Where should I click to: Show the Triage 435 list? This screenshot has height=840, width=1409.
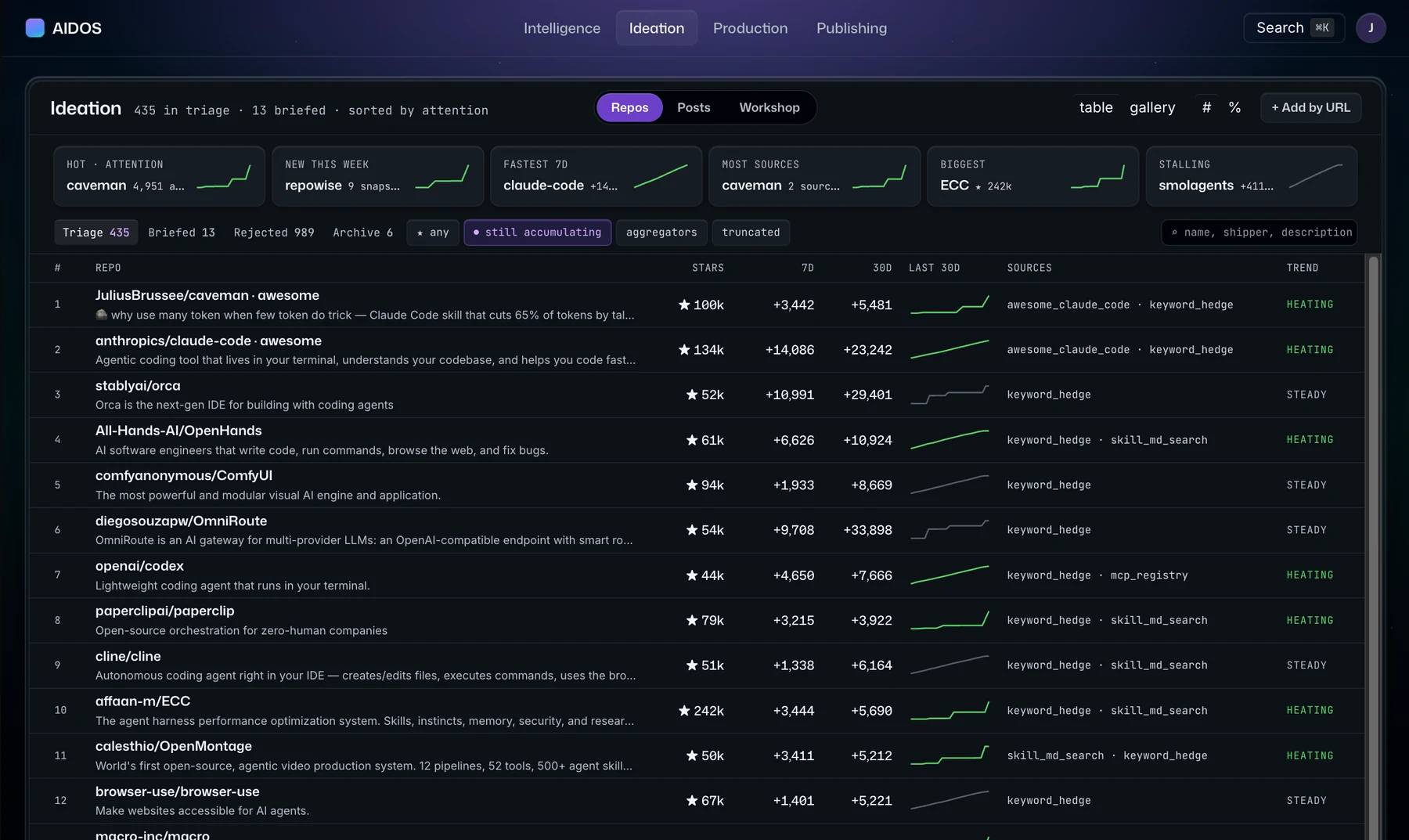[x=95, y=233]
